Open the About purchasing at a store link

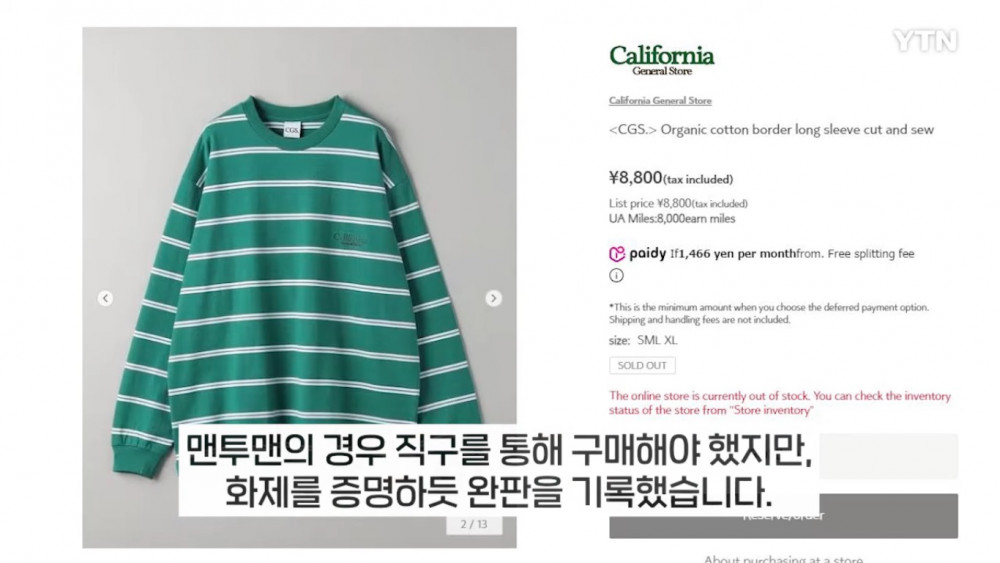coord(783,559)
